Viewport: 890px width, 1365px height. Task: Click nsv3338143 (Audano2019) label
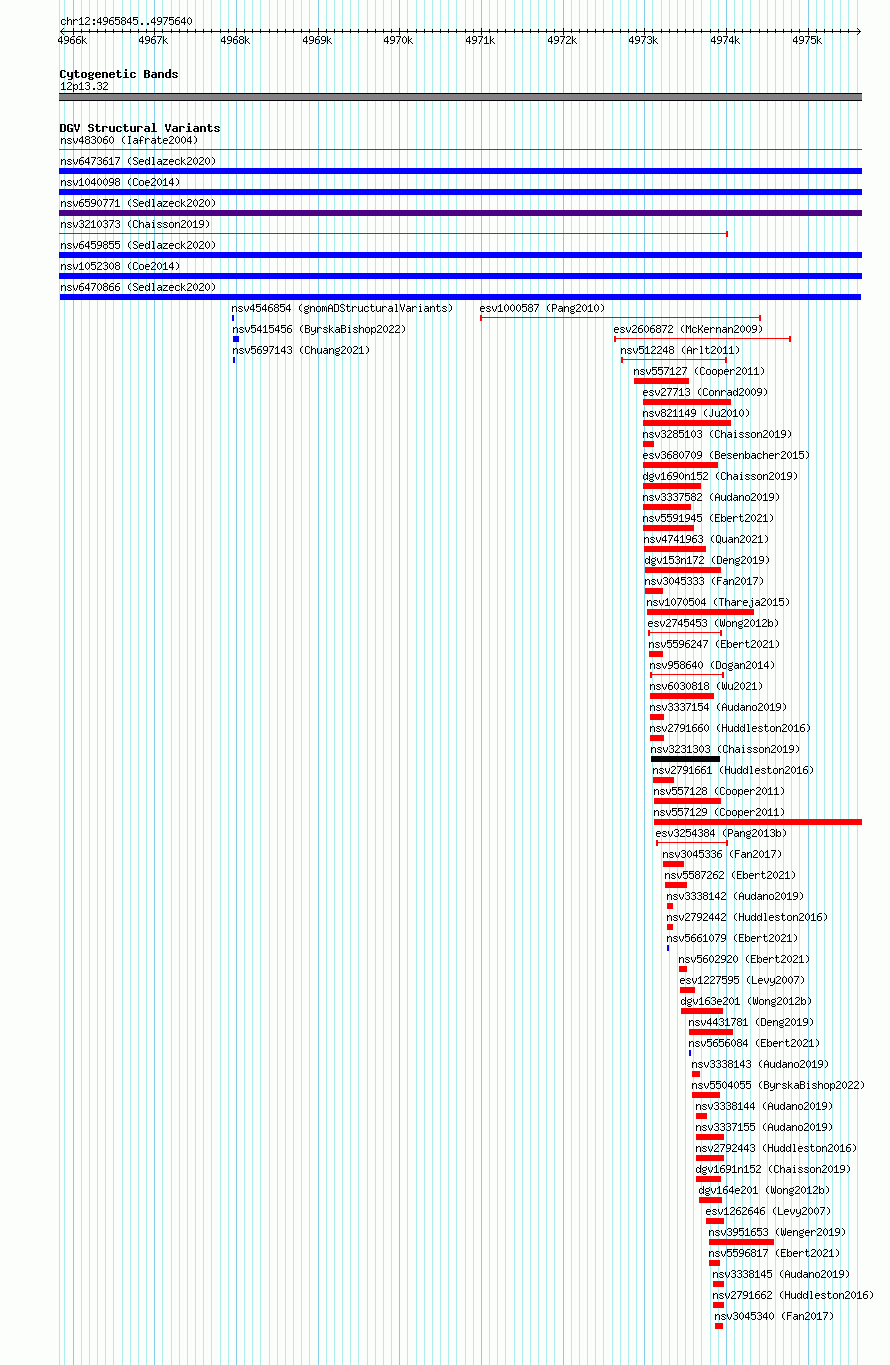(x=760, y=1064)
